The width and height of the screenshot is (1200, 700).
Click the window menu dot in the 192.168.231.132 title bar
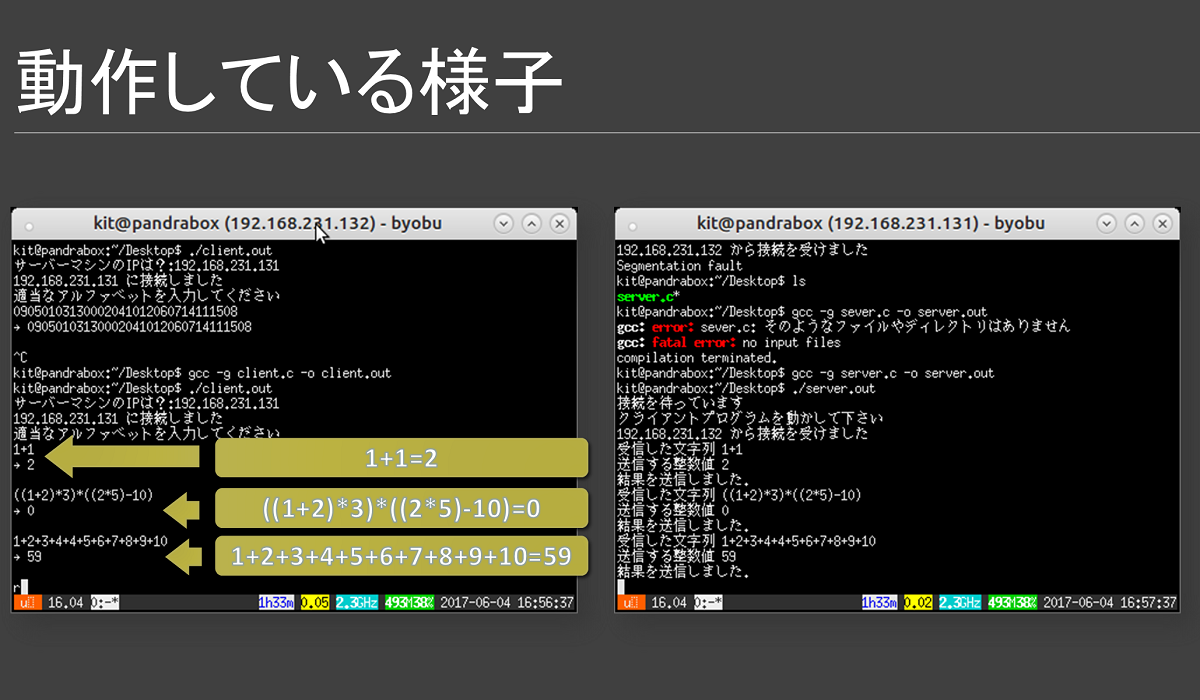pos(28,226)
